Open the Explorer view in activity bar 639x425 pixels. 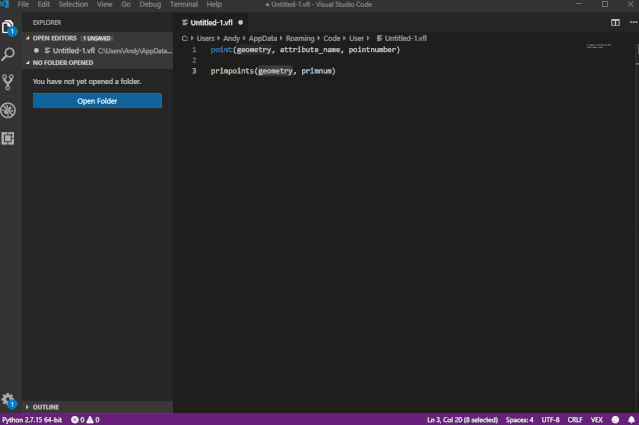click(8, 27)
